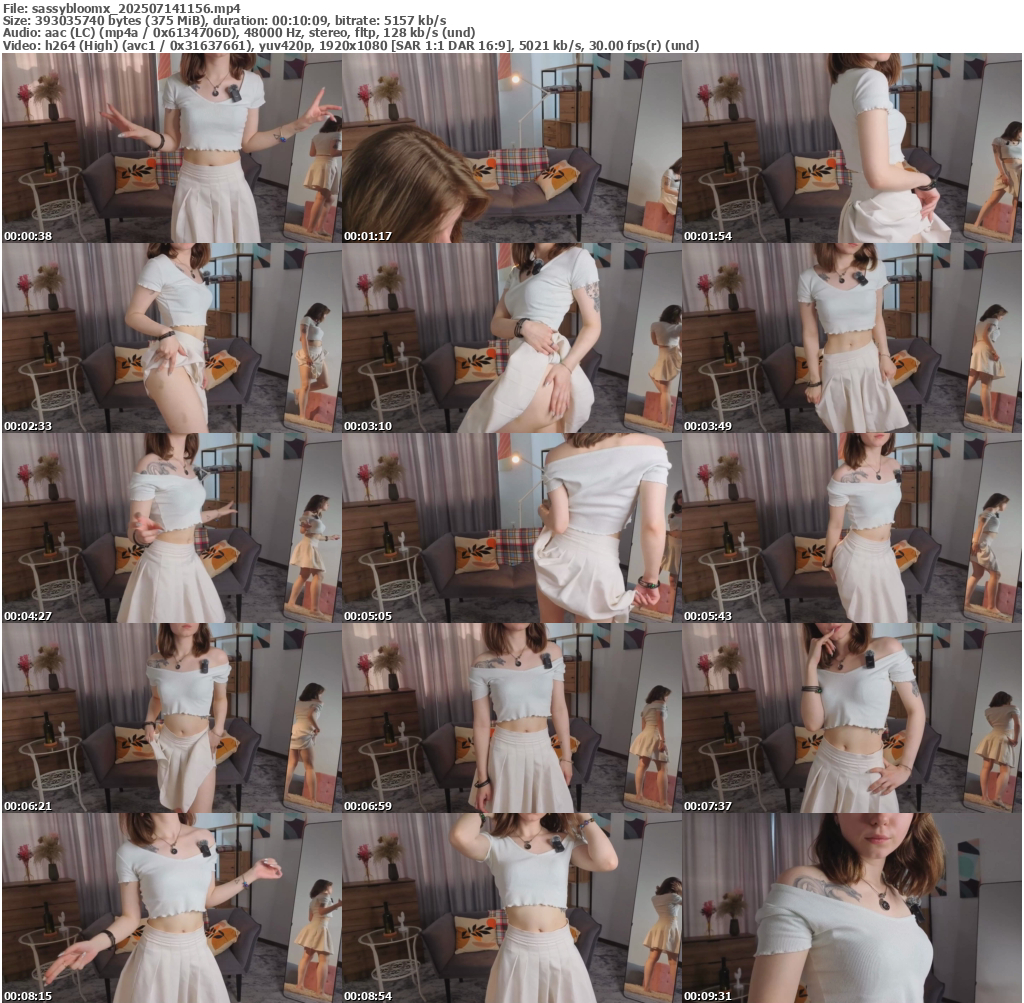The image size is (1024, 1003).
Task: Open the thumbnail stamped 00:02:33
Action: pos(172,338)
